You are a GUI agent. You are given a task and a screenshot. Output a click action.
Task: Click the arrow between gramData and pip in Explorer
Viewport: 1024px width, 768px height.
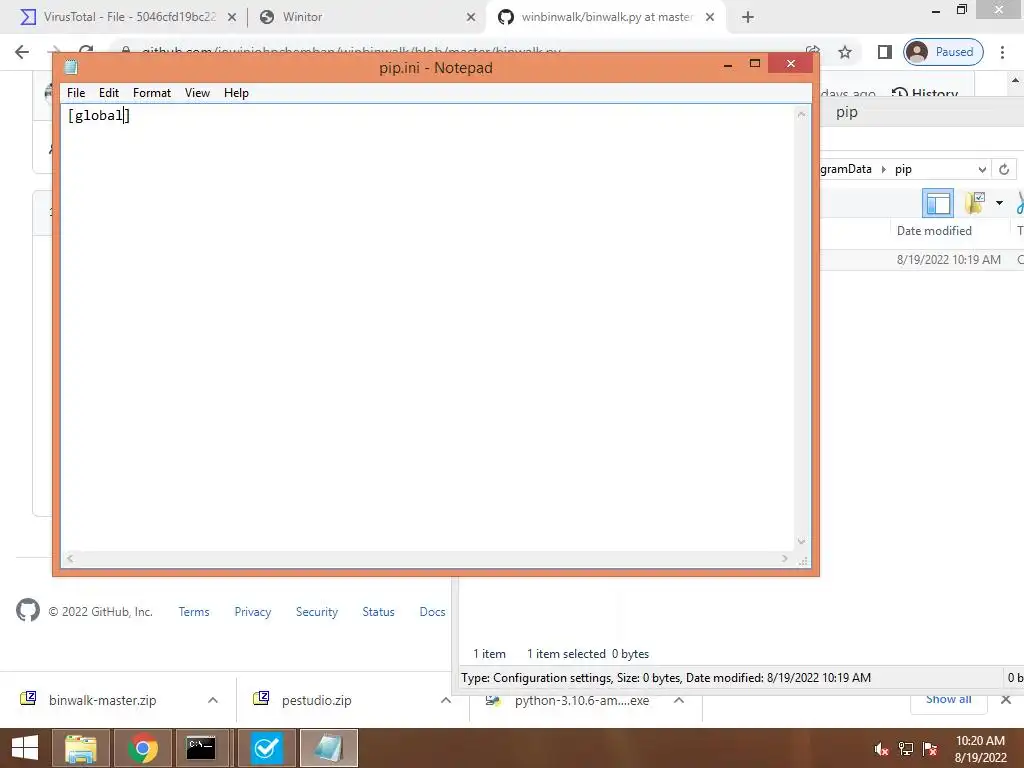[x=884, y=170]
